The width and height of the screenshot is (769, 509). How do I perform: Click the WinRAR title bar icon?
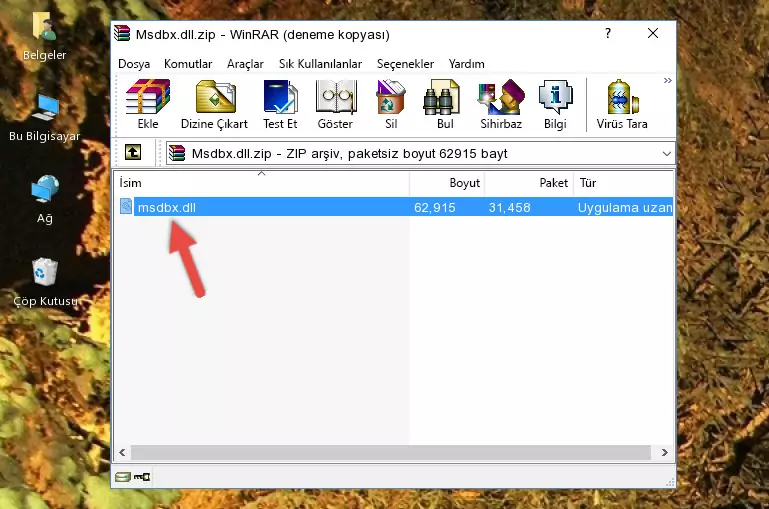pos(122,33)
